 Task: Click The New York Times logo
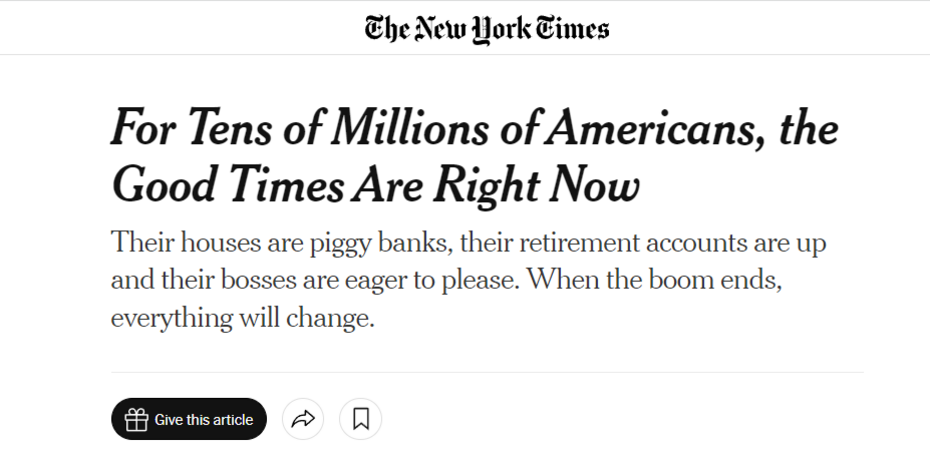pyautogui.click(x=487, y=28)
